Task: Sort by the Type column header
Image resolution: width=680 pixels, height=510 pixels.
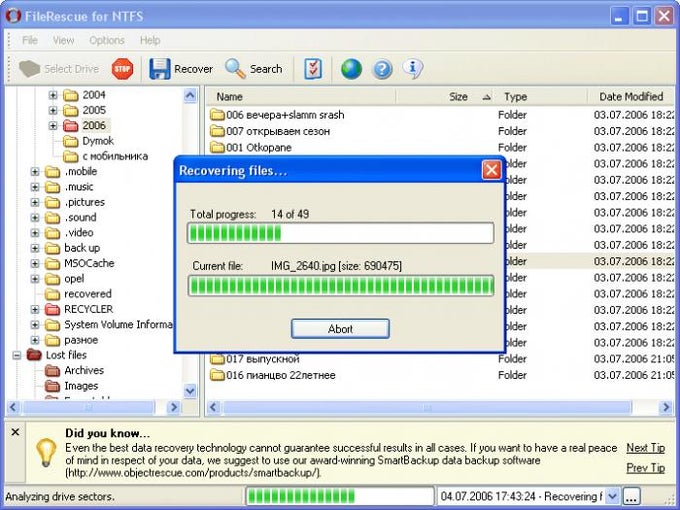Action: pos(540,97)
